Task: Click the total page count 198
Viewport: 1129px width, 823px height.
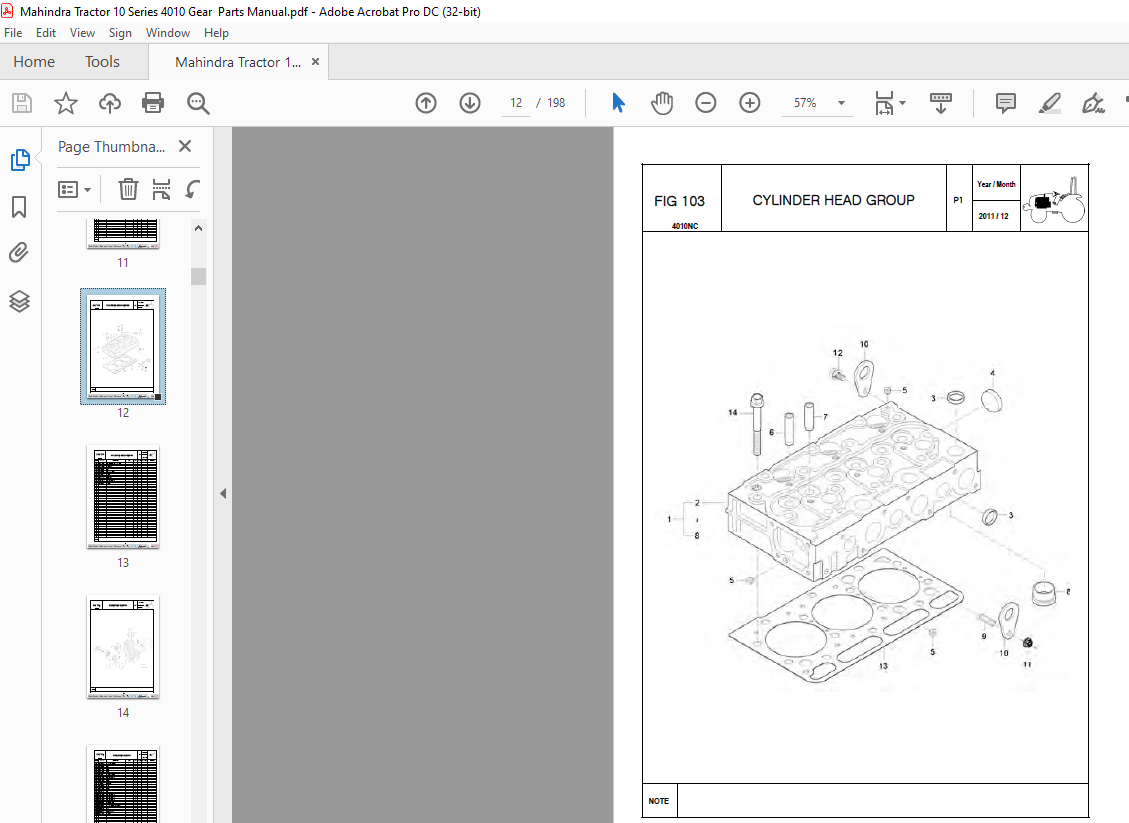Action: coord(556,103)
